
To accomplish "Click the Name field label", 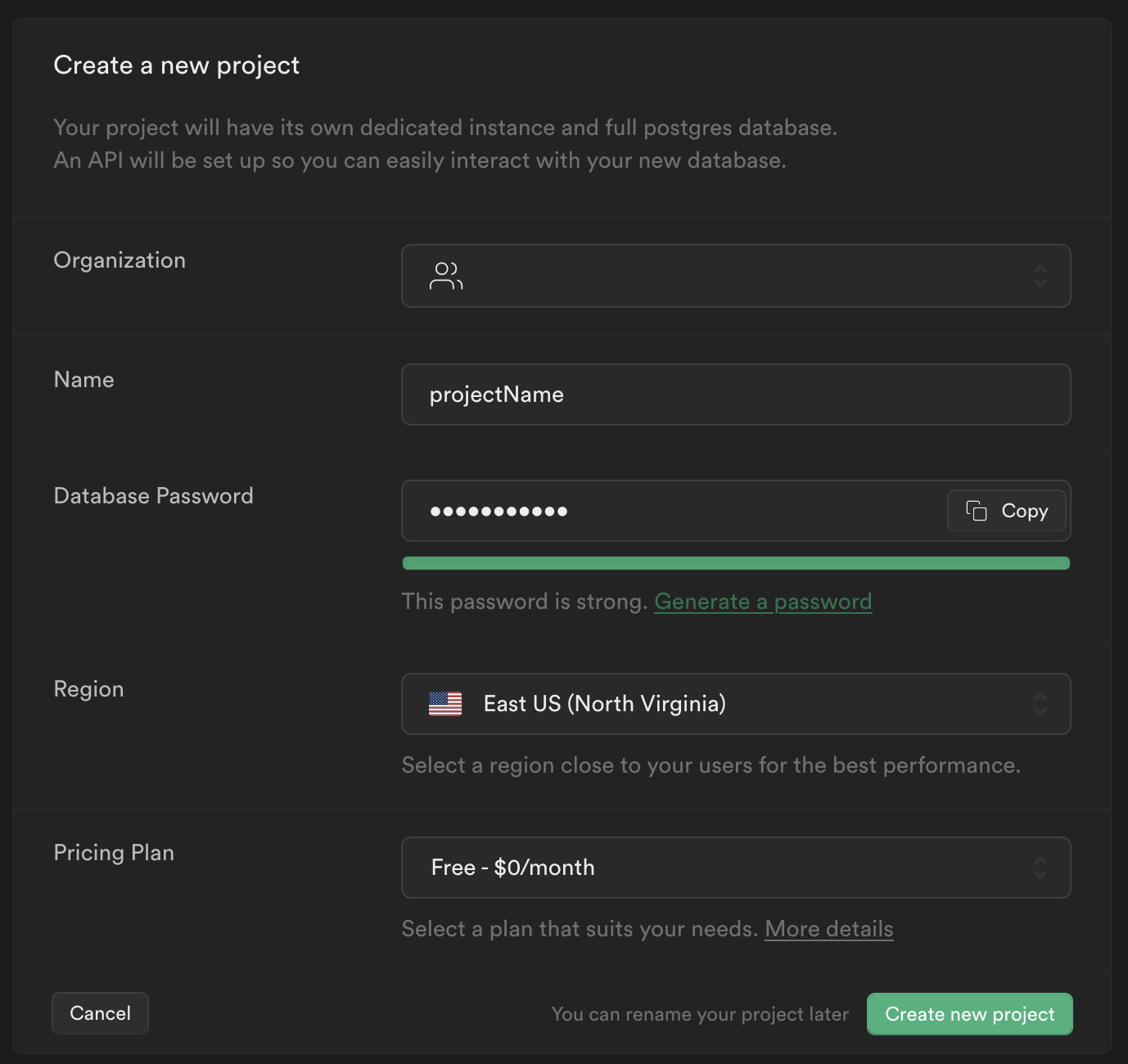I will coord(83,380).
